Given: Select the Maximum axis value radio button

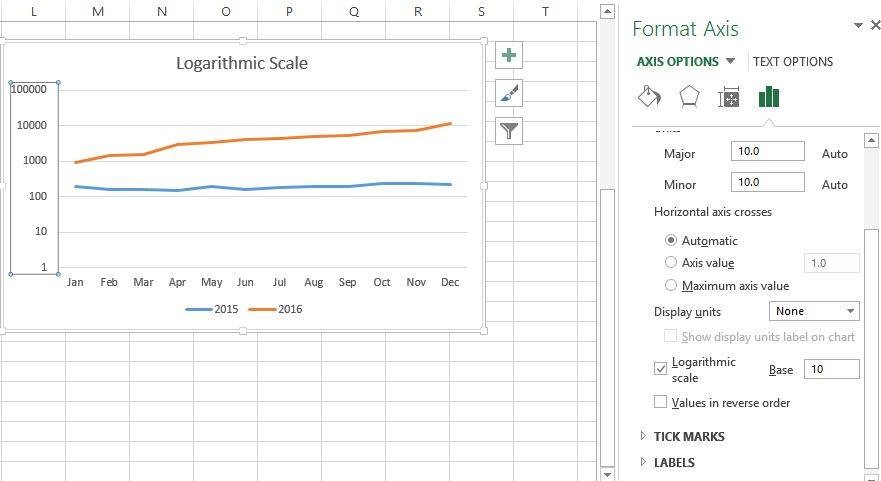Looking at the screenshot, I should pyautogui.click(x=670, y=285).
